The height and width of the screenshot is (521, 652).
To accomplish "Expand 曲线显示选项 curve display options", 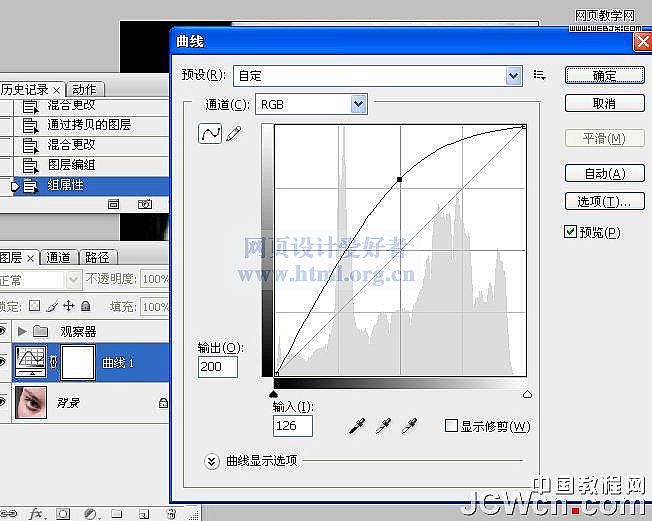I will pyautogui.click(x=212, y=461).
